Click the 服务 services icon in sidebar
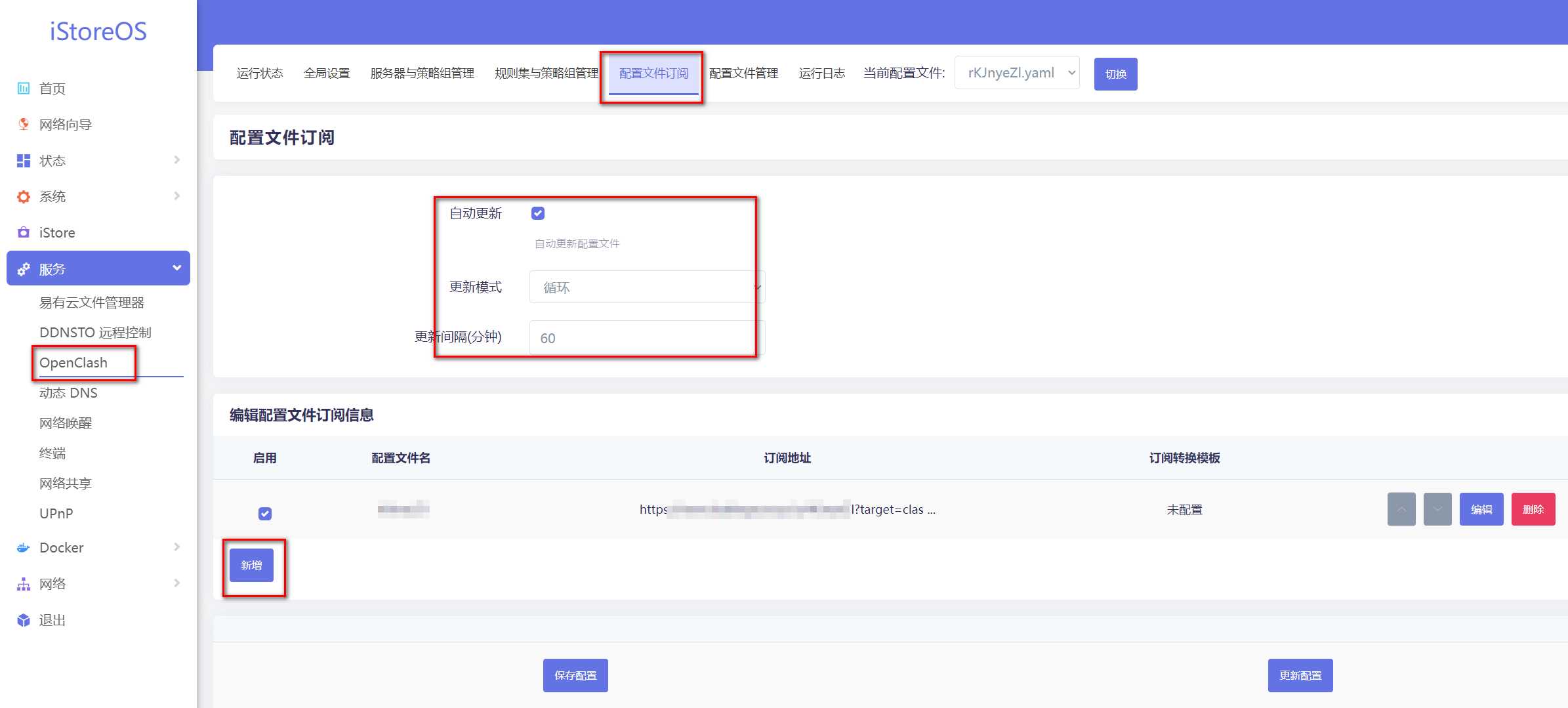The height and width of the screenshot is (708, 1568). click(23, 268)
